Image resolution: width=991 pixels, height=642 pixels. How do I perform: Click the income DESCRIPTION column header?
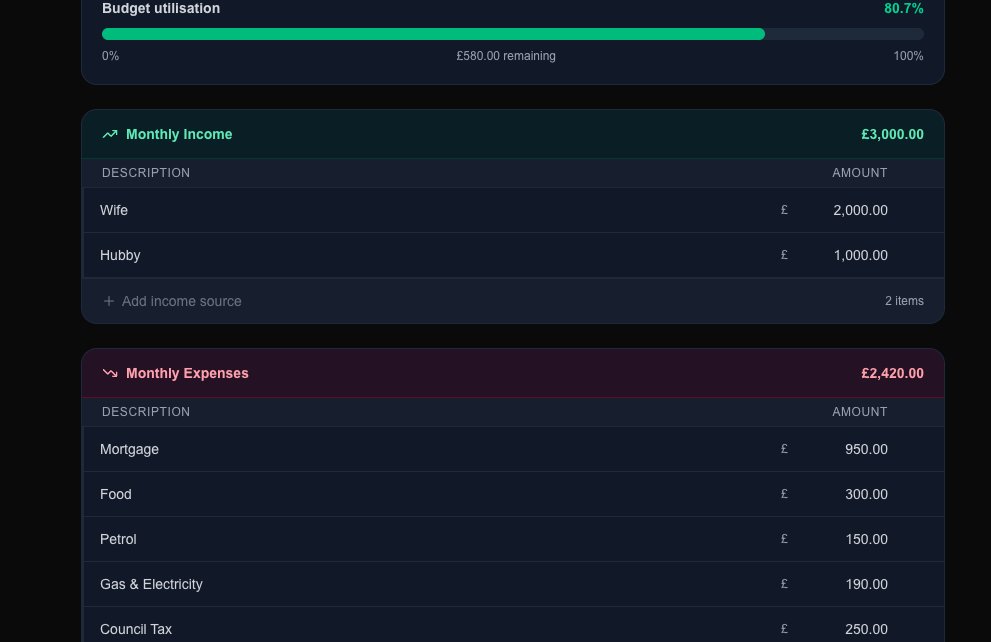pyautogui.click(x=146, y=173)
